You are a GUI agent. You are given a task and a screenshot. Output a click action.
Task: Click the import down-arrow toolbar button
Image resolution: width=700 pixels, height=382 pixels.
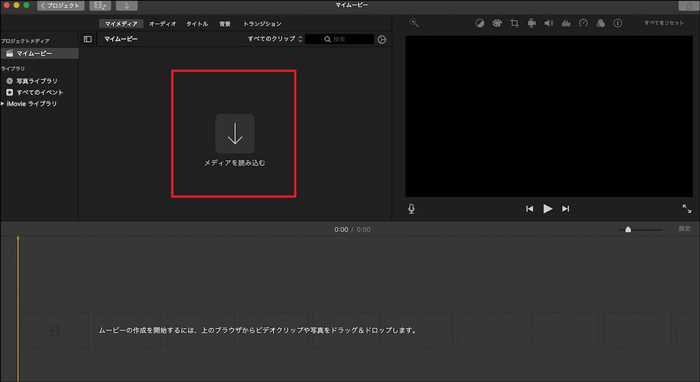click(127, 5)
